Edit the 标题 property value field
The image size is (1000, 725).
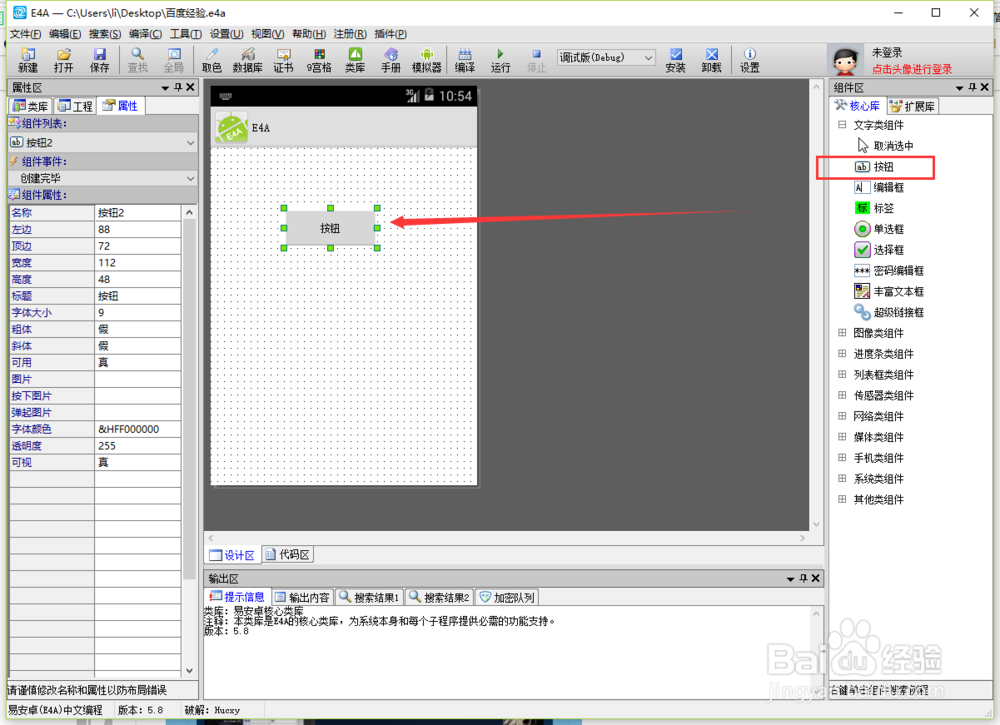pos(138,296)
